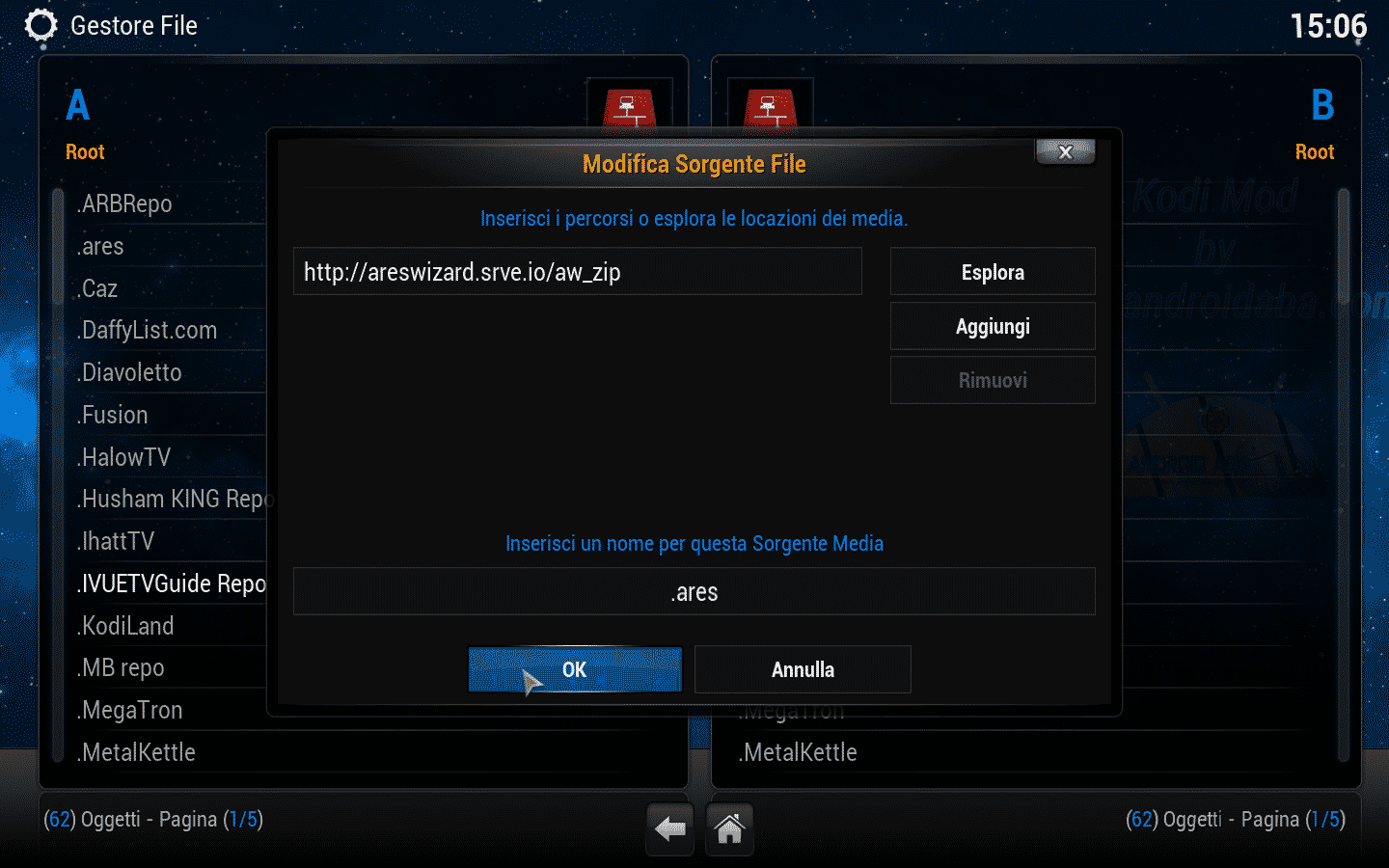Browse for a path with Esplora
1389x868 pixels.
[x=993, y=272]
